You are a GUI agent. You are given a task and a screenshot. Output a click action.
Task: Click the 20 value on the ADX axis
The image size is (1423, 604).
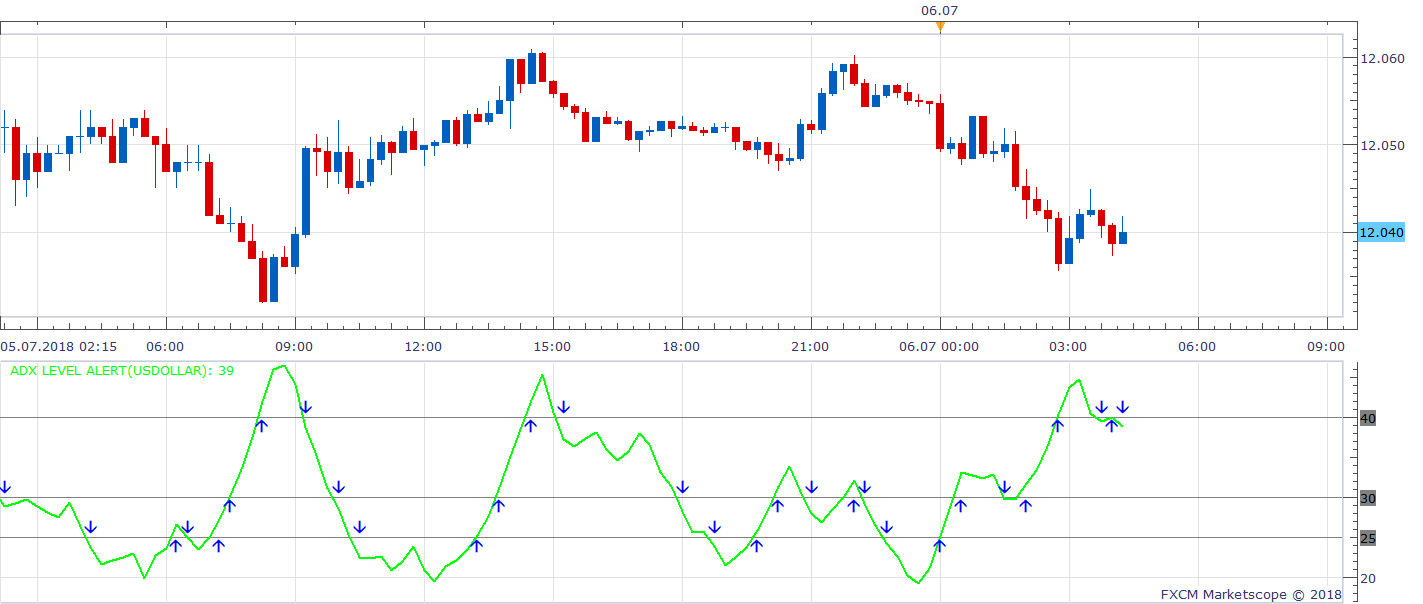click(x=1368, y=578)
